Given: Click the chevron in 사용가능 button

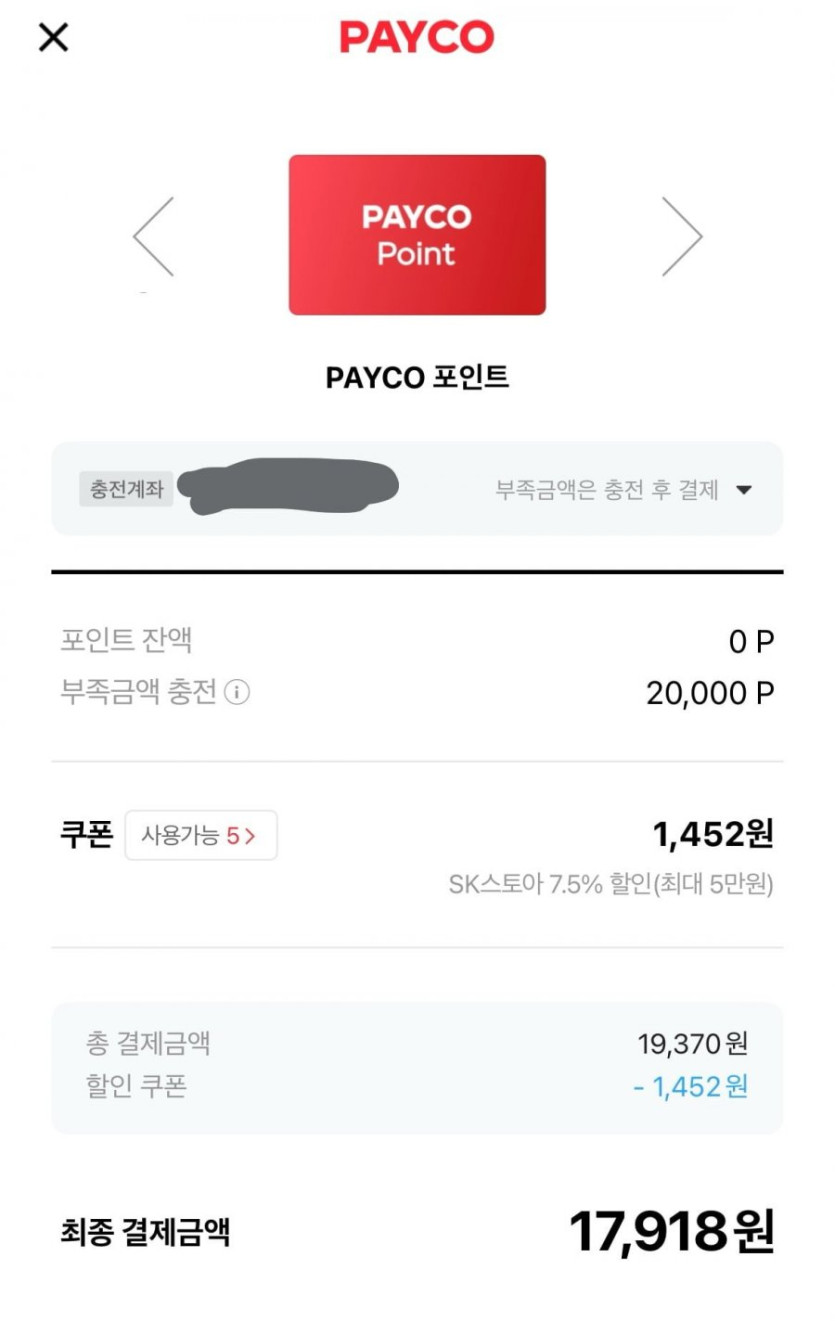Looking at the screenshot, I should tap(250, 836).
